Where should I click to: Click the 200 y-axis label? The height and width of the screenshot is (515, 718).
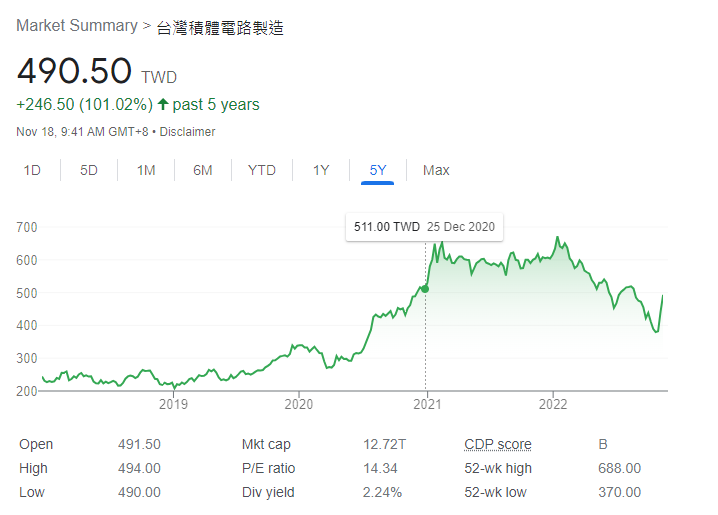pyautogui.click(x=27, y=391)
